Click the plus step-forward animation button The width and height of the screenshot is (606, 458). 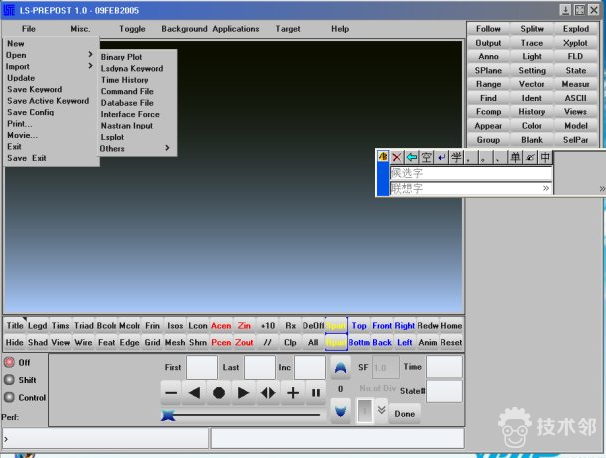pos(293,393)
